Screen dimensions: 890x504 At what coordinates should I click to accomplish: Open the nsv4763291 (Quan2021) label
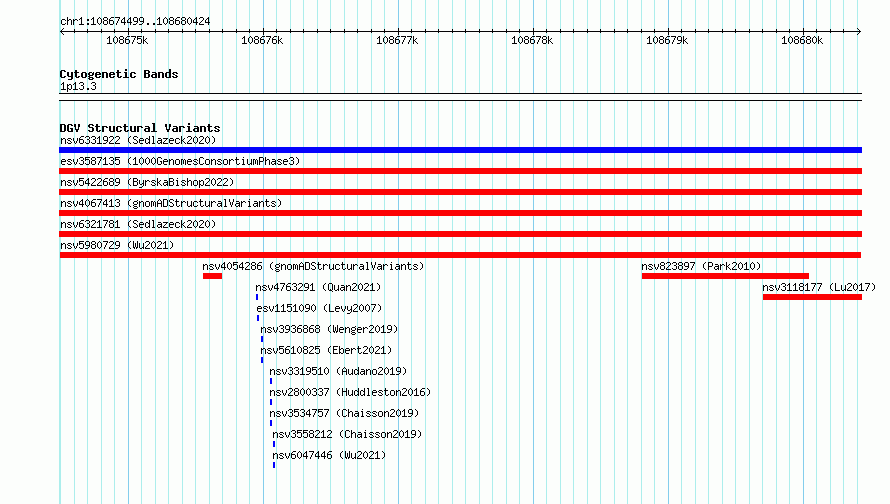coord(318,287)
